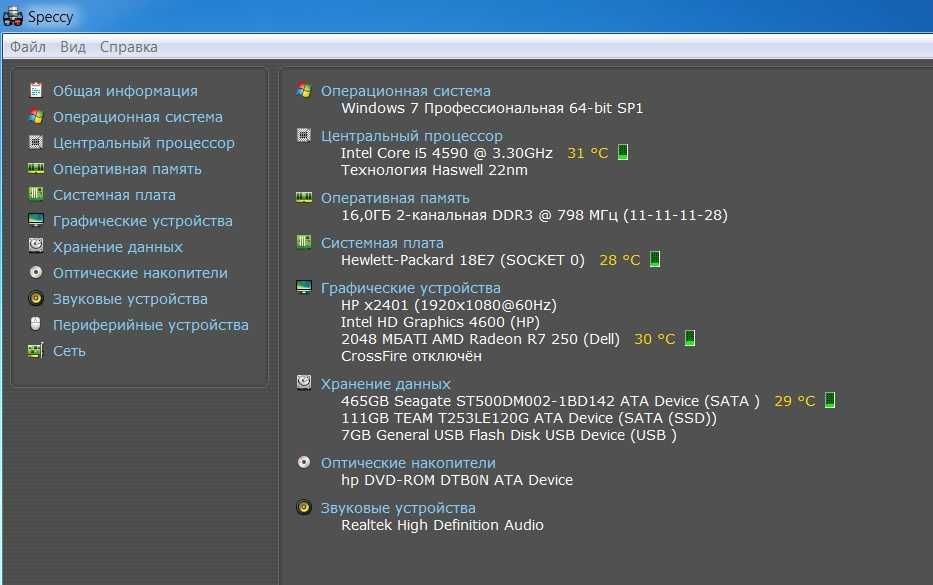Show Оперативная память sidebar section
This screenshot has height=585, width=933.
click(x=127, y=169)
